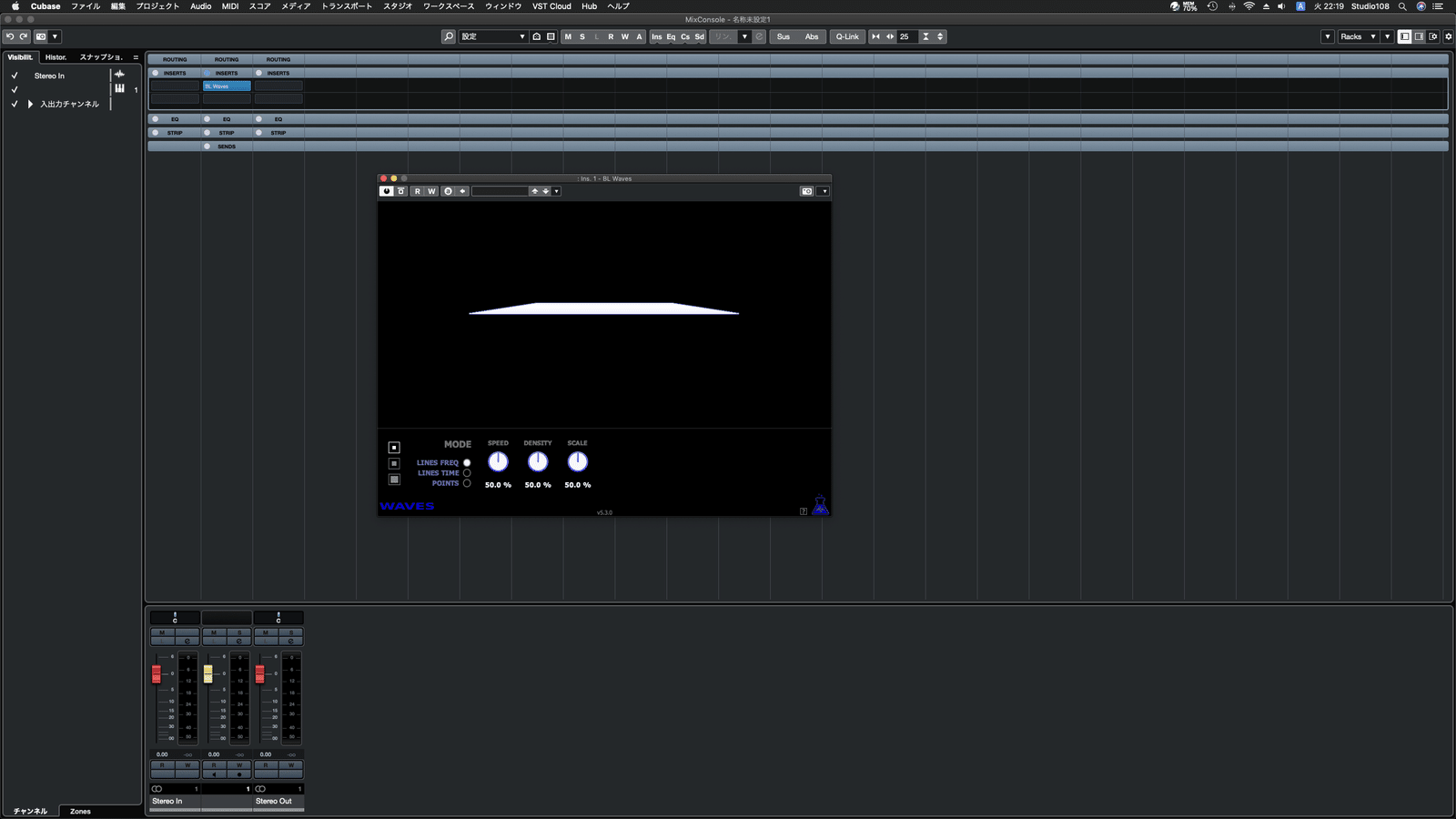
Task: Toggle the left zone layout icon
Action: point(1405,36)
